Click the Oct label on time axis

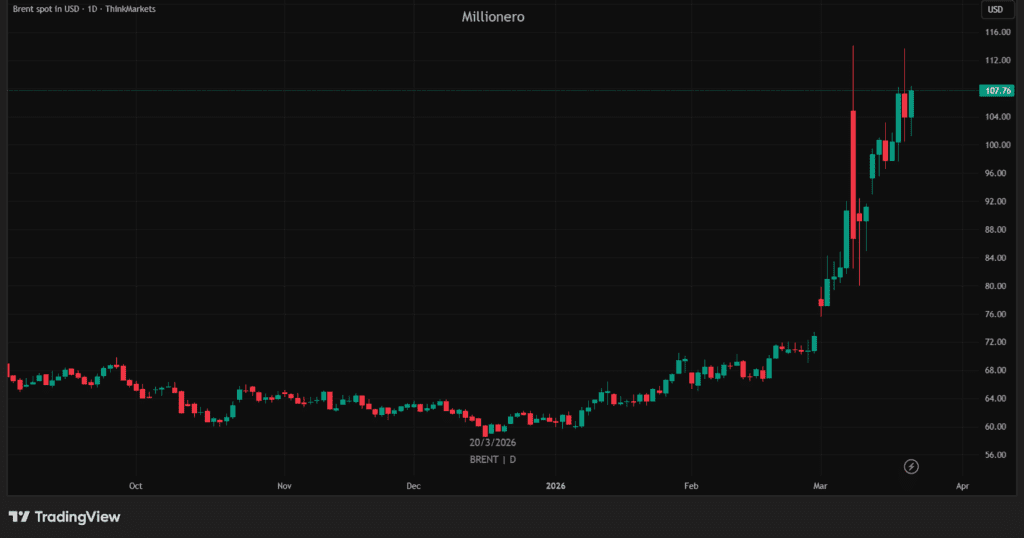tap(135, 486)
